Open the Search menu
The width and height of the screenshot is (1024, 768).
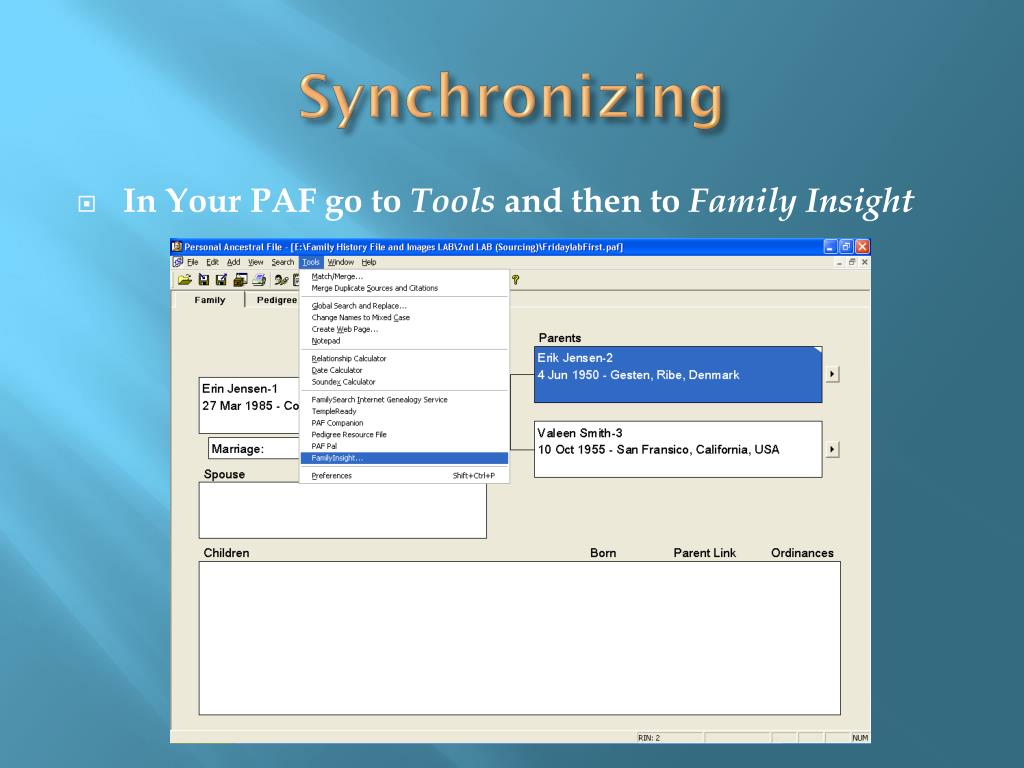[283, 262]
